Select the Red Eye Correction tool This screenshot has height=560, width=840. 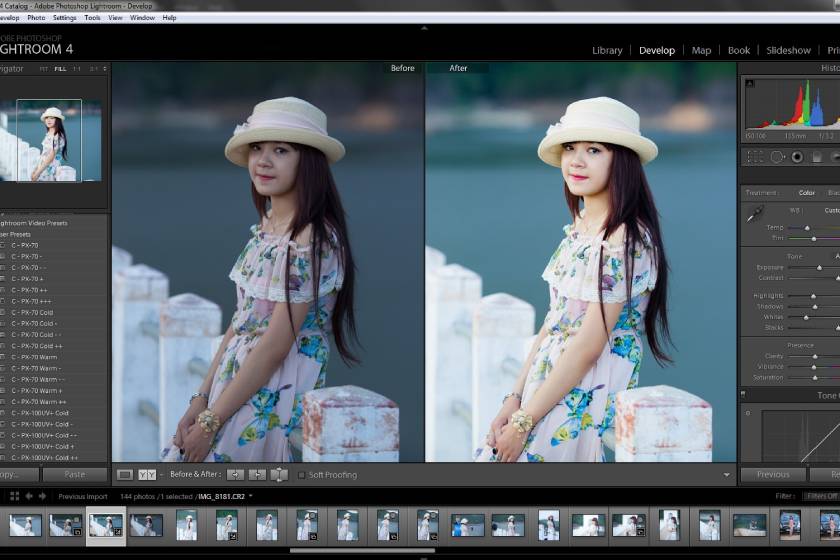pyautogui.click(x=797, y=156)
